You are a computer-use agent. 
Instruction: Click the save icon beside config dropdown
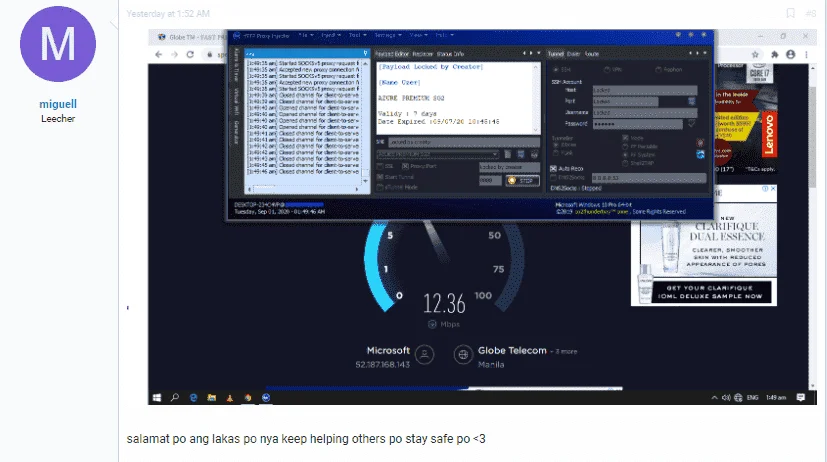pyautogui.click(x=521, y=155)
